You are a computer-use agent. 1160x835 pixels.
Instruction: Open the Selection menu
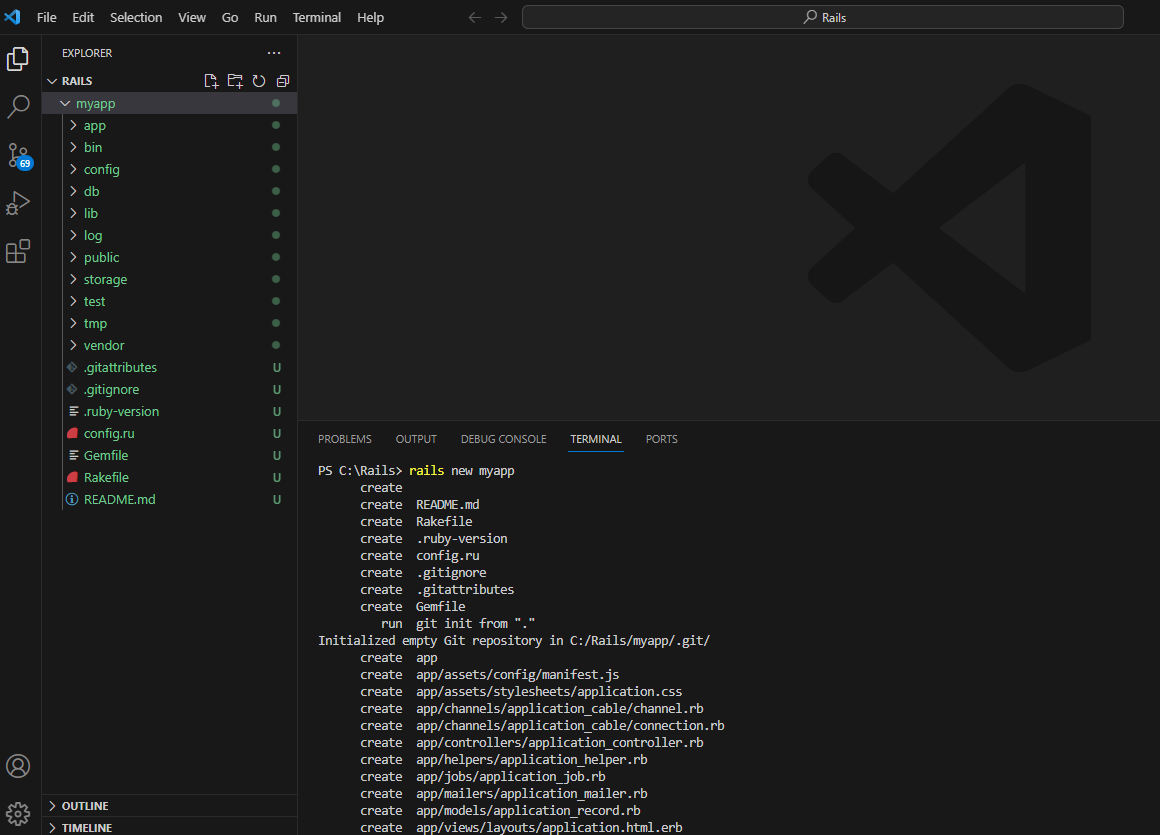(x=136, y=17)
